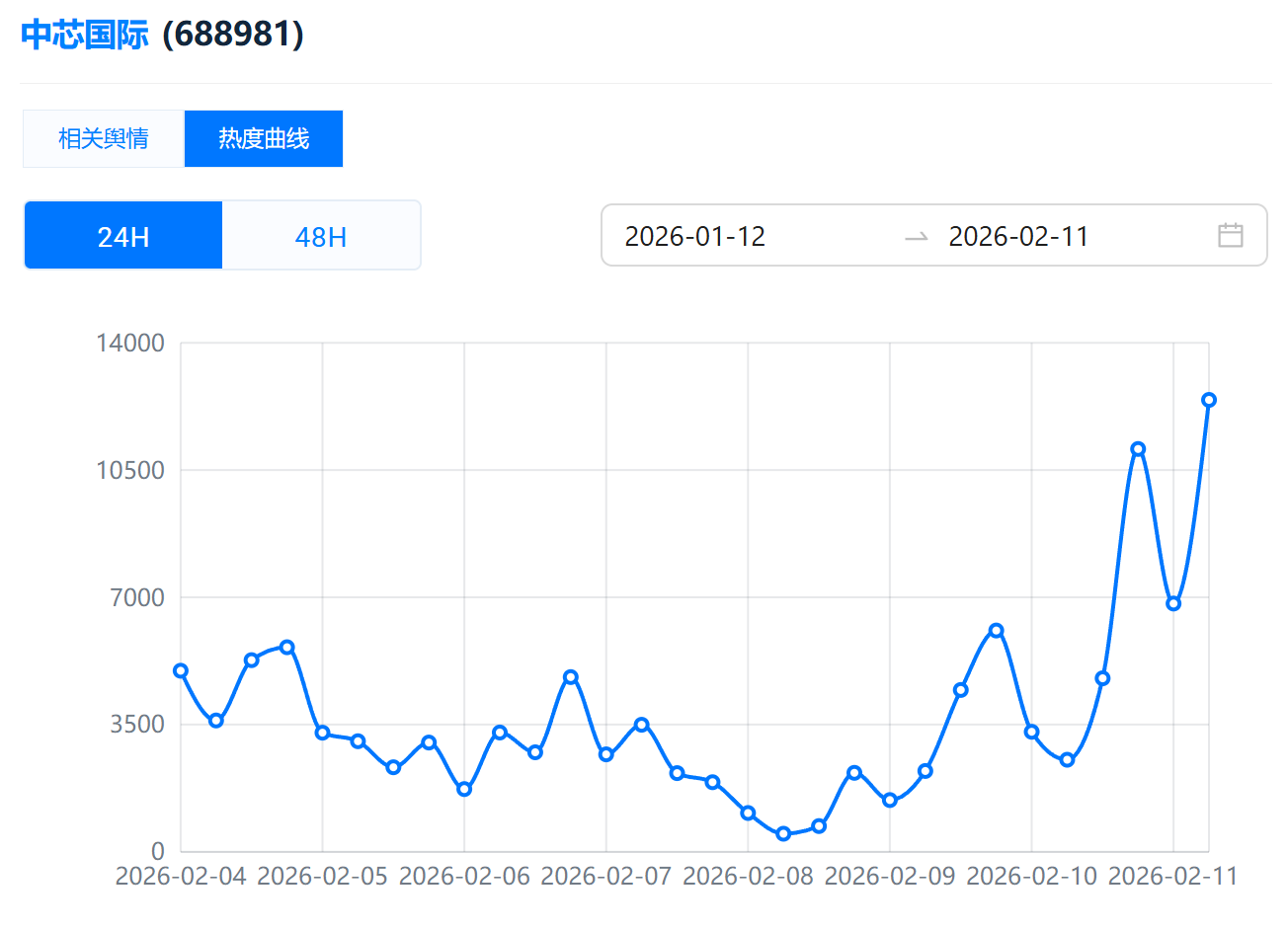Select the data point on the 2026-02-05 gridline

[322, 733]
